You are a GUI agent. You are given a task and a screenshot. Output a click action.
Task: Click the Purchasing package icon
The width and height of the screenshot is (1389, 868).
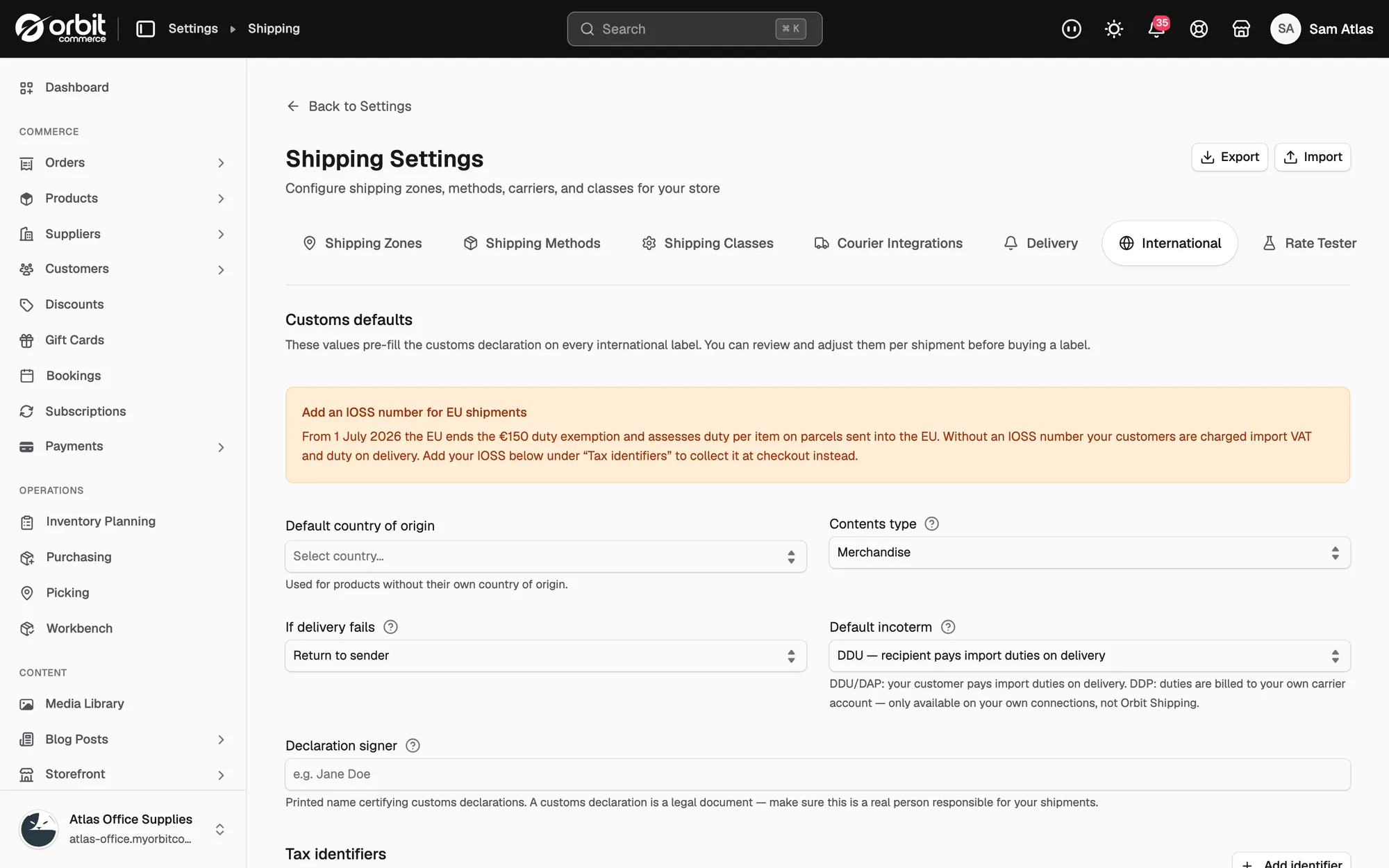pos(27,558)
